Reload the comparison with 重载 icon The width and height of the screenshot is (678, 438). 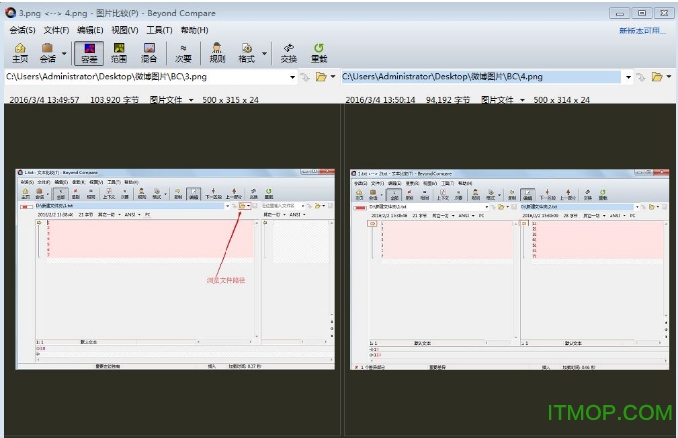click(319, 52)
